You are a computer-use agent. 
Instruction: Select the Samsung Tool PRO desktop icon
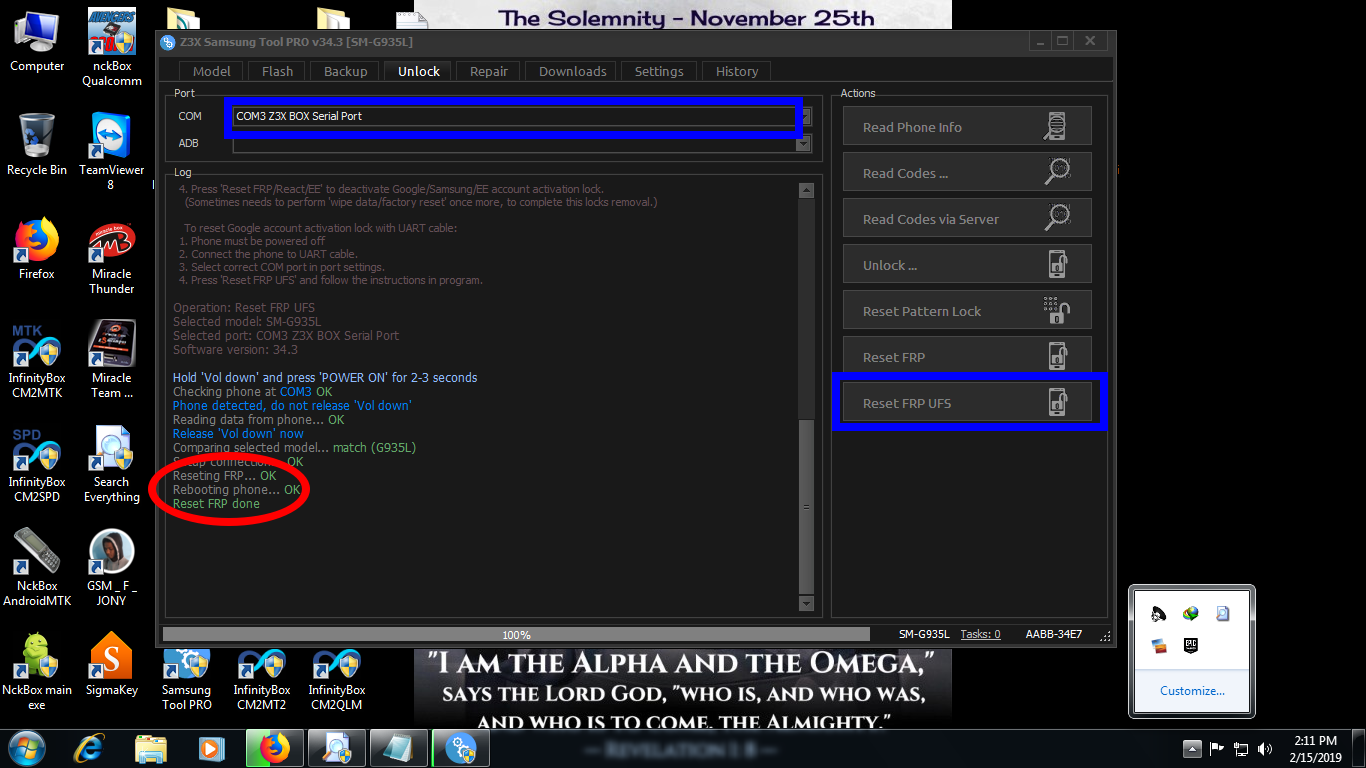tap(187, 680)
